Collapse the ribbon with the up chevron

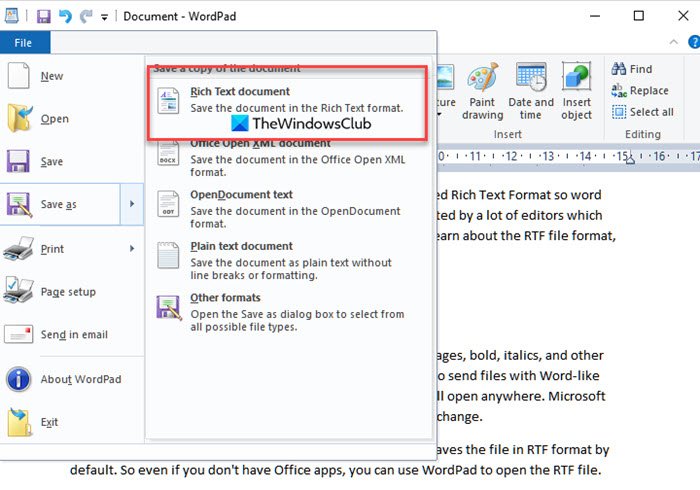[x=674, y=42]
